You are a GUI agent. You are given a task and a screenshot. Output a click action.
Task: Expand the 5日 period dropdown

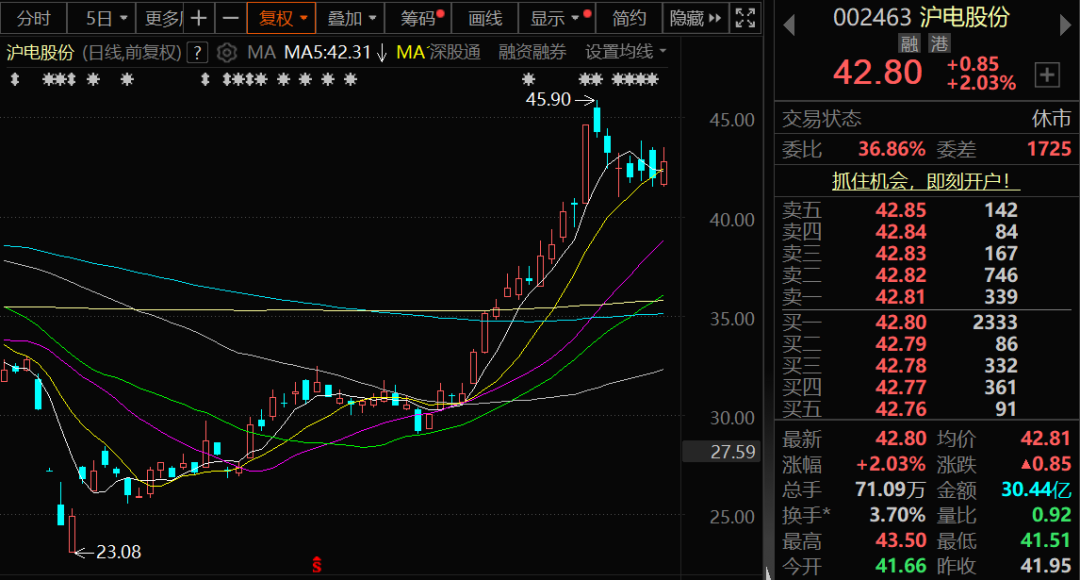pos(106,18)
